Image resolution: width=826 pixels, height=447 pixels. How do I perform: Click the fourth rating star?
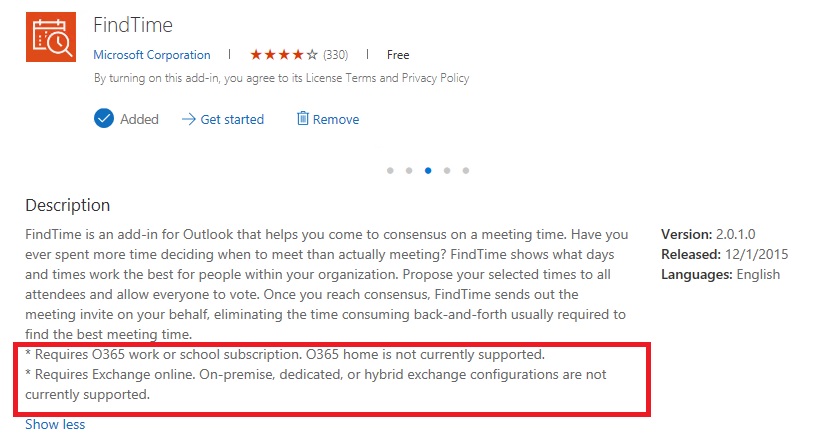[x=298, y=54]
